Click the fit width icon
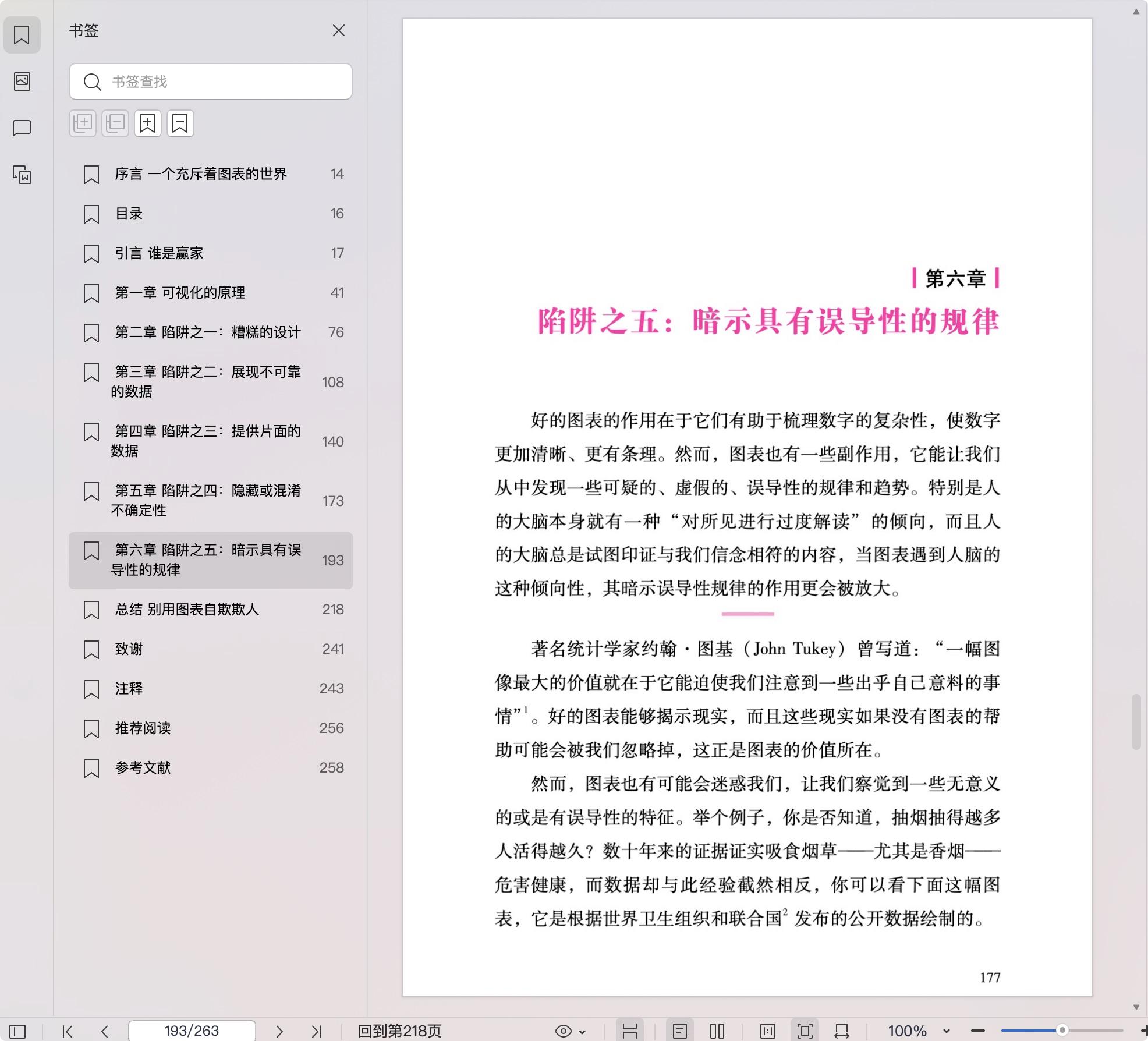 coord(842,1031)
